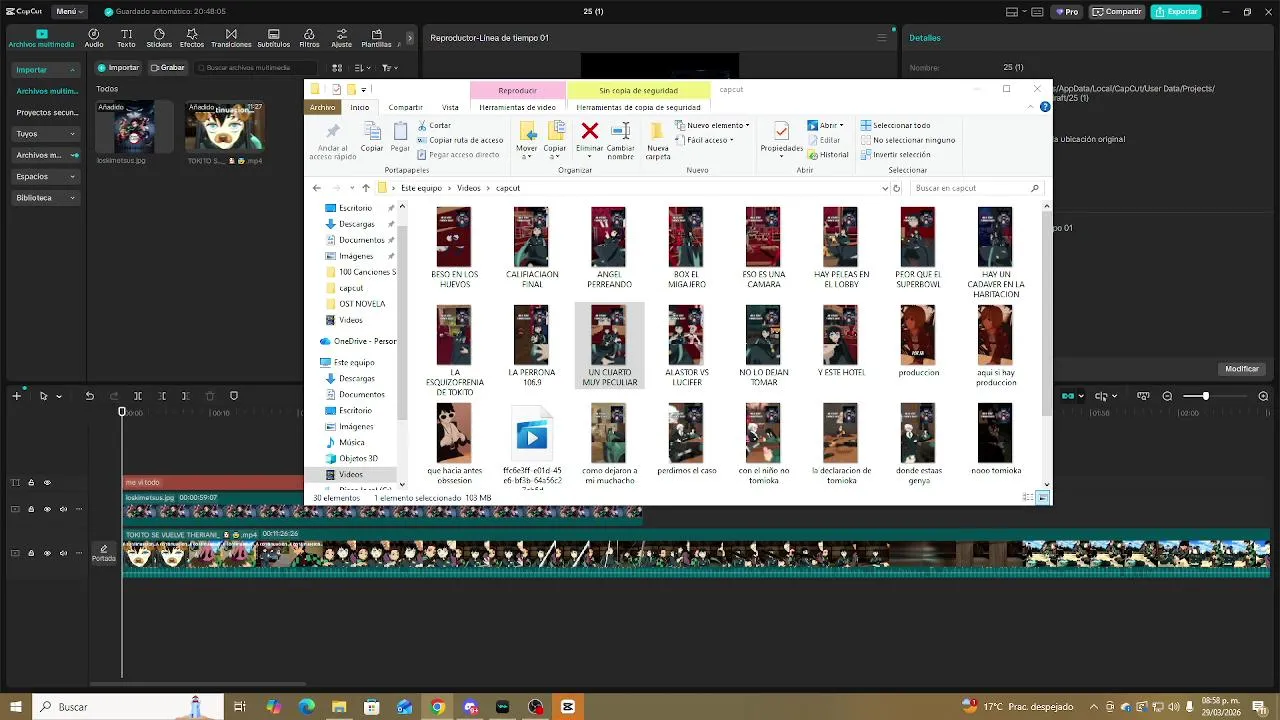
Task: Select Archivos multimedia tab in CapCut
Action: coord(41,38)
